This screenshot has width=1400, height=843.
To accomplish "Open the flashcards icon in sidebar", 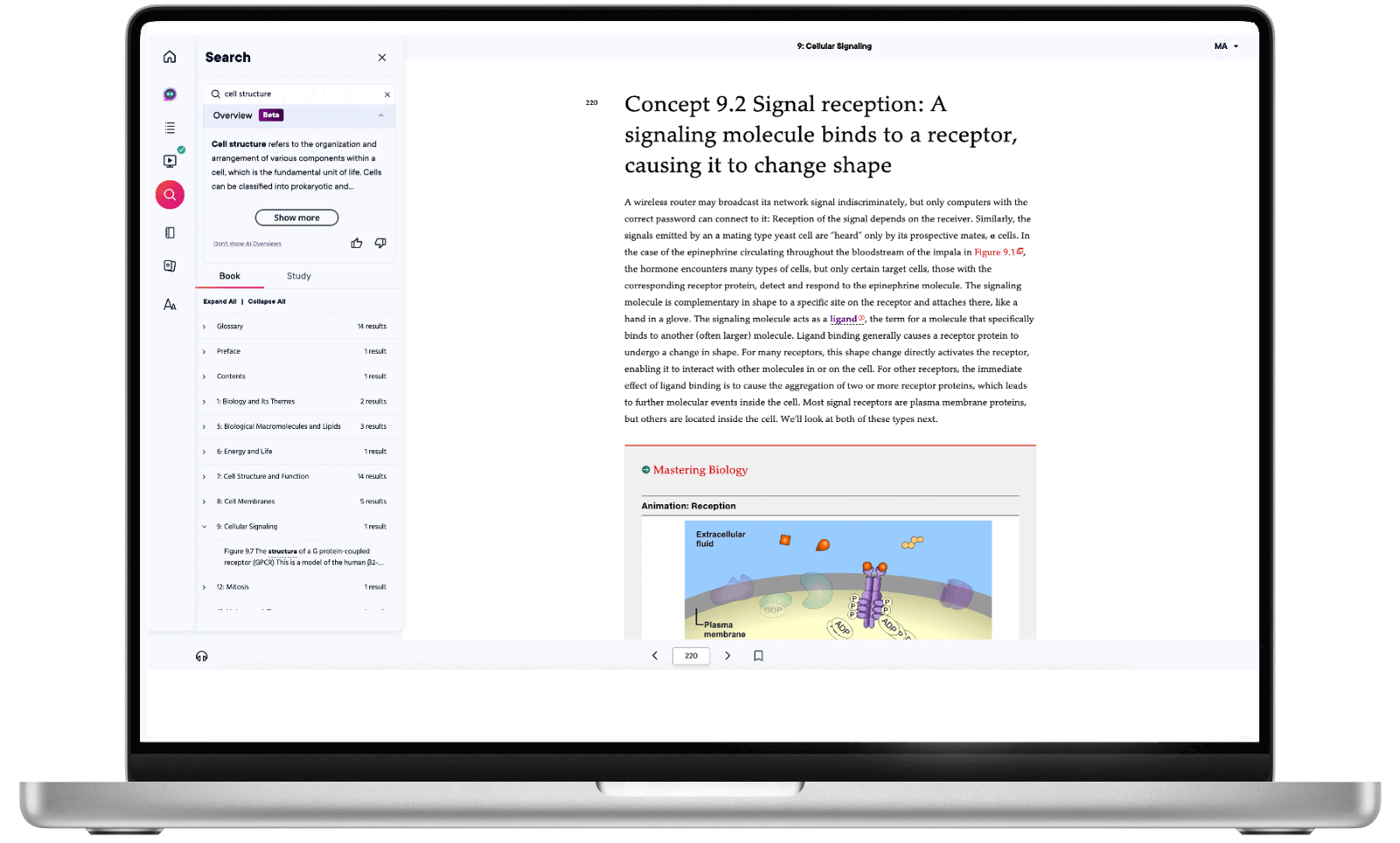I will click(170, 266).
